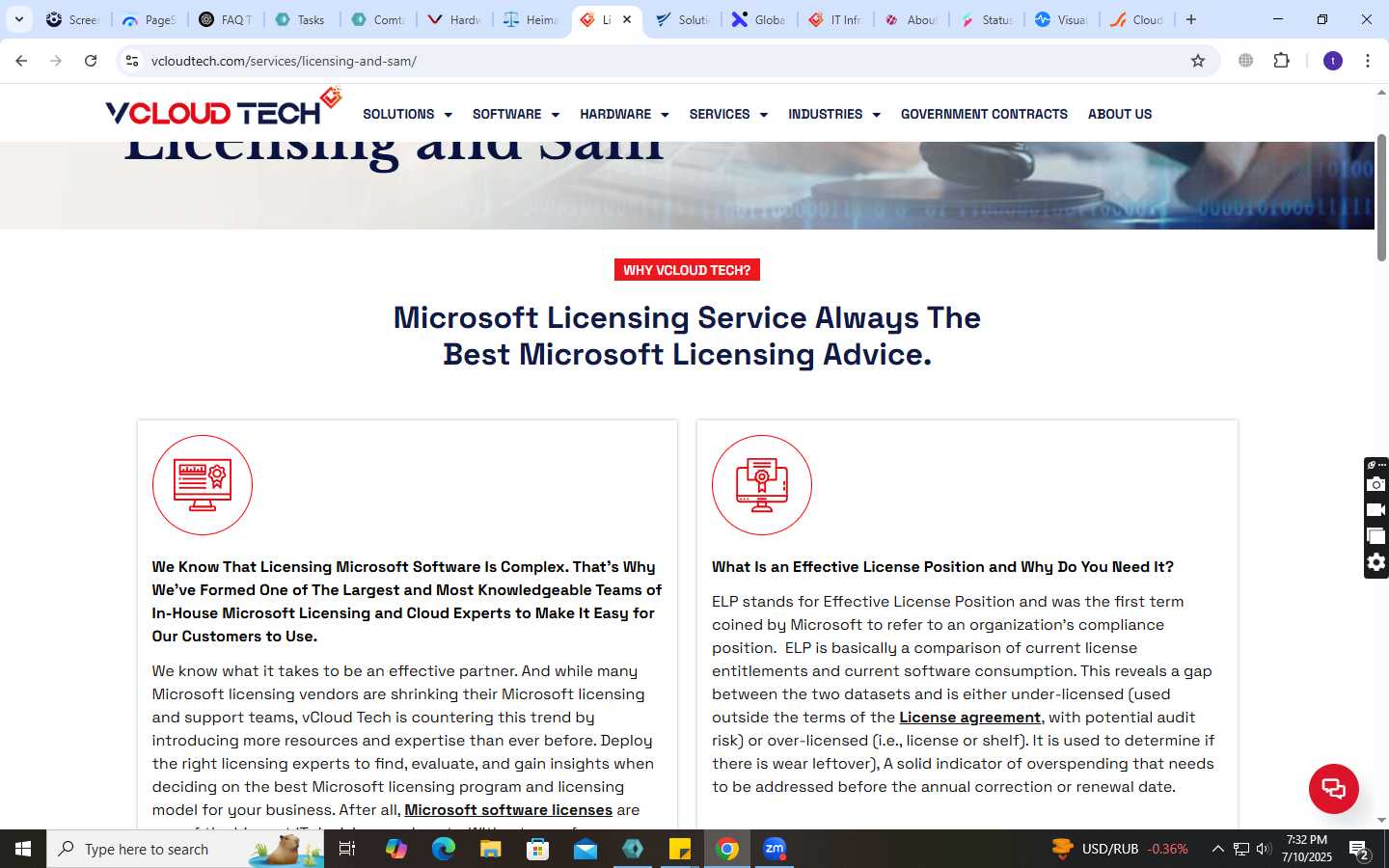The width and height of the screenshot is (1389, 868).
Task: Switch to the PageSpeed tab
Action: (x=150, y=19)
